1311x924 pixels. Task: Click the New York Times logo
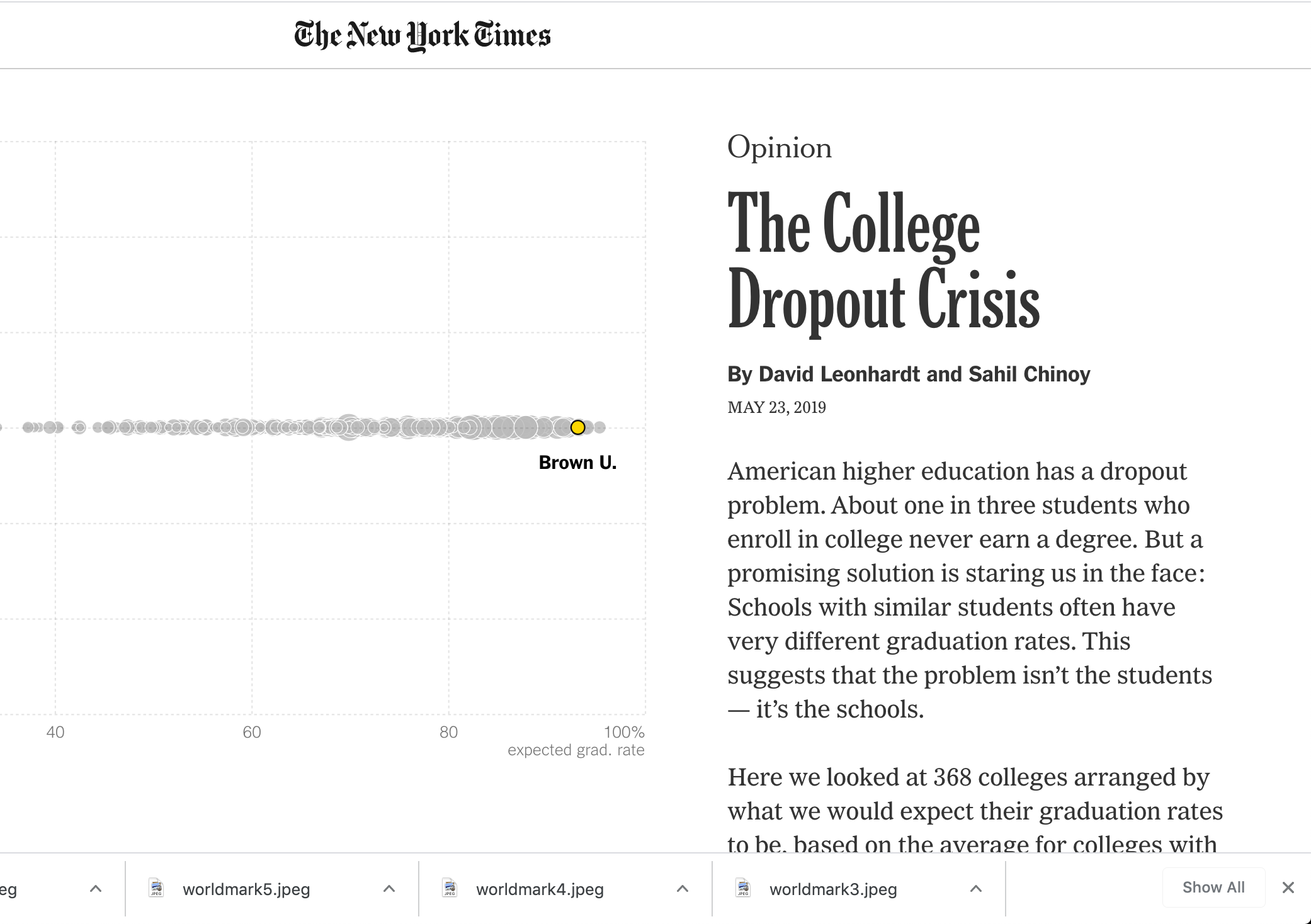click(x=422, y=35)
